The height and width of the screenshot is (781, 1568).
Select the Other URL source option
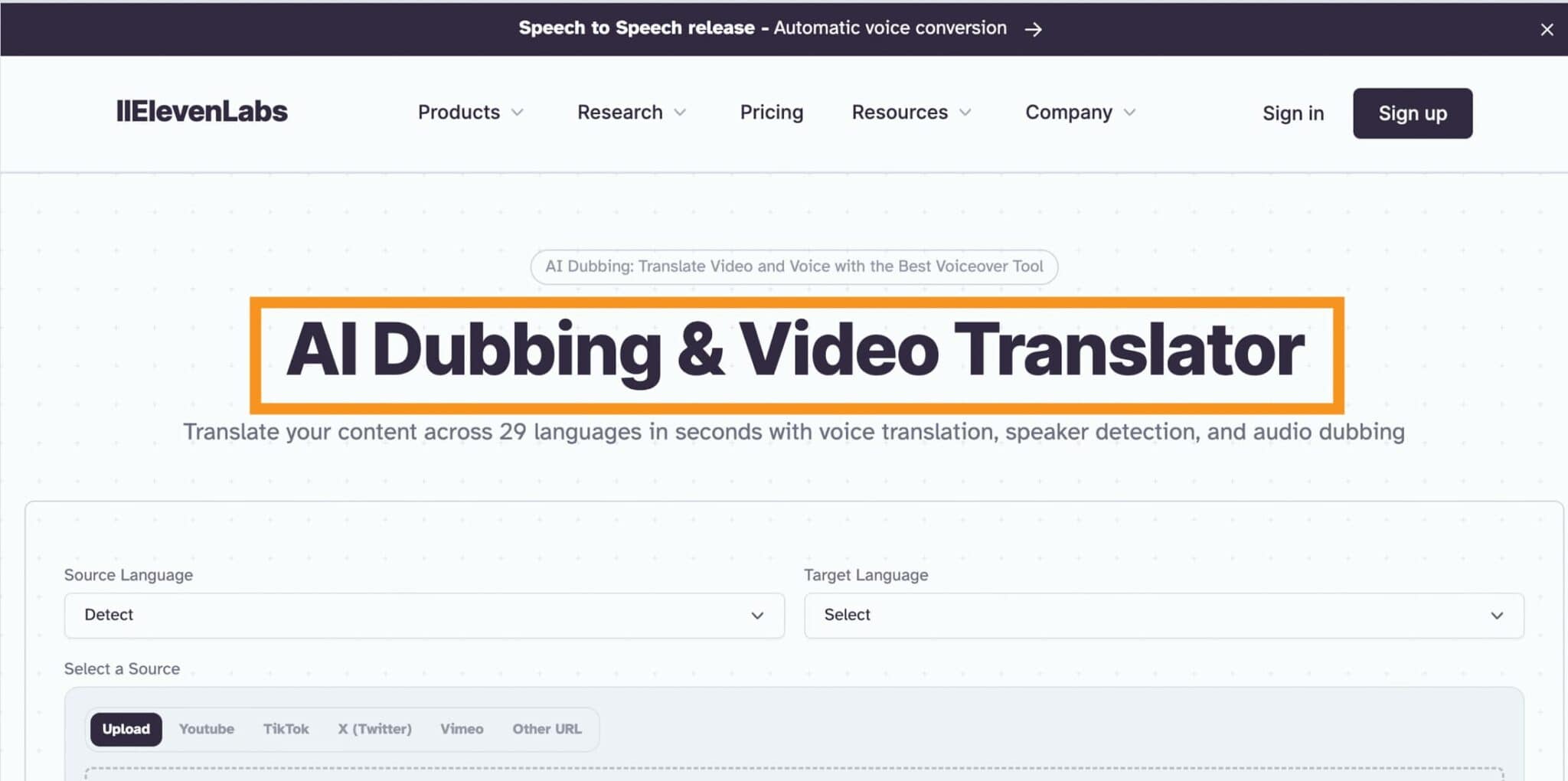pyautogui.click(x=547, y=729)
